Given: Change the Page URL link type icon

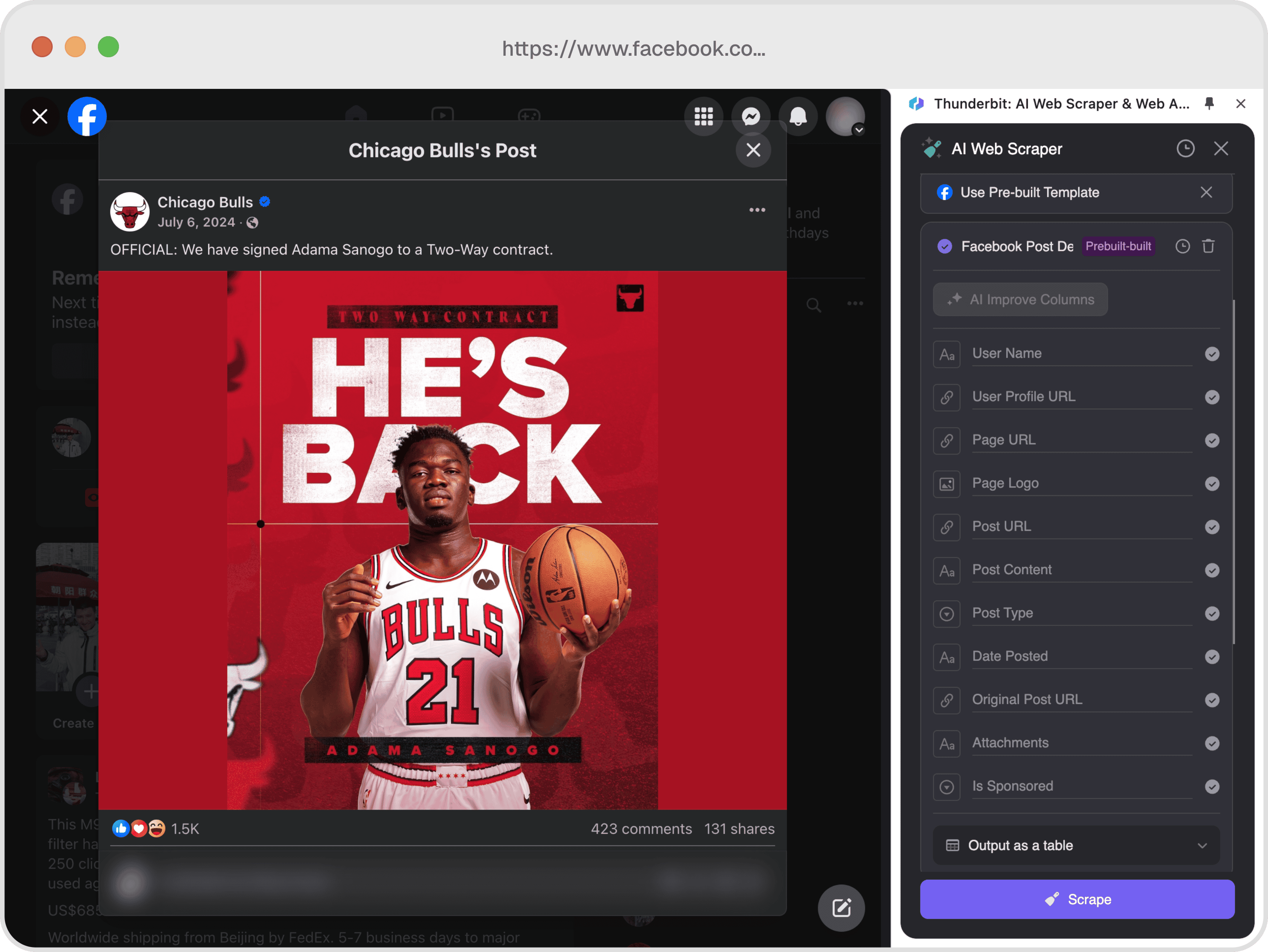Looking at the screenshot, I should (x=947, y=441).
